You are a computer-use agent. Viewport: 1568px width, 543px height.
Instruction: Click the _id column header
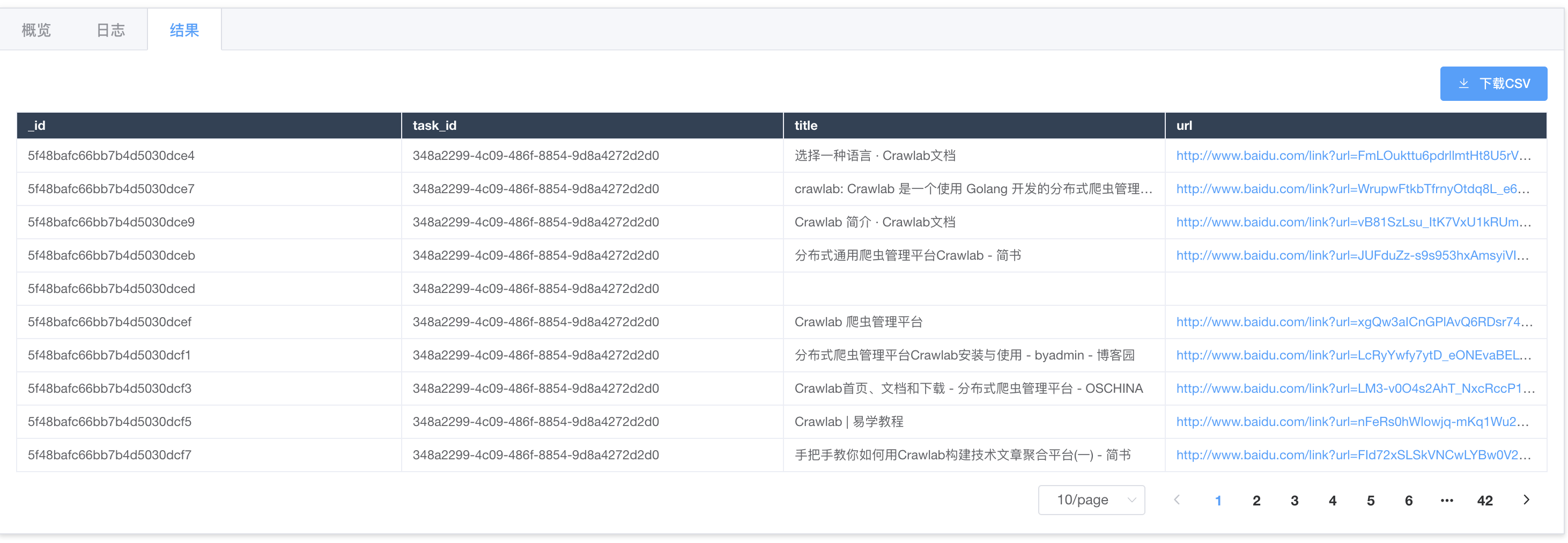[209, 126]
